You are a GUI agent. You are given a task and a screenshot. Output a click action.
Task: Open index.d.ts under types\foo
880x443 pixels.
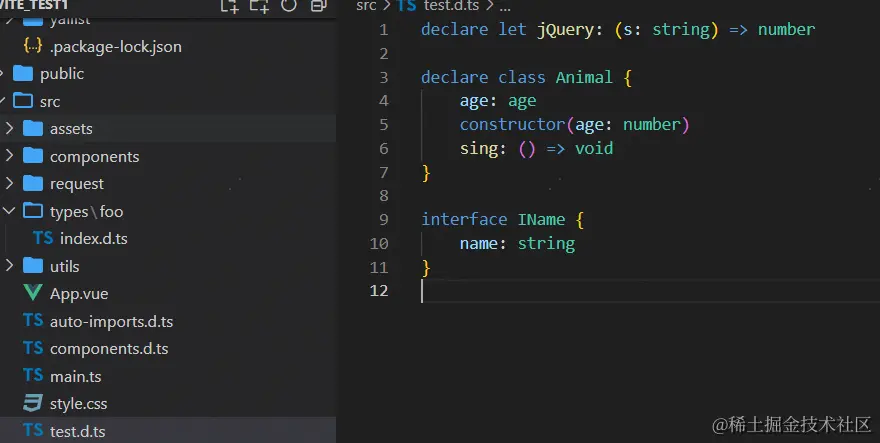94,239
